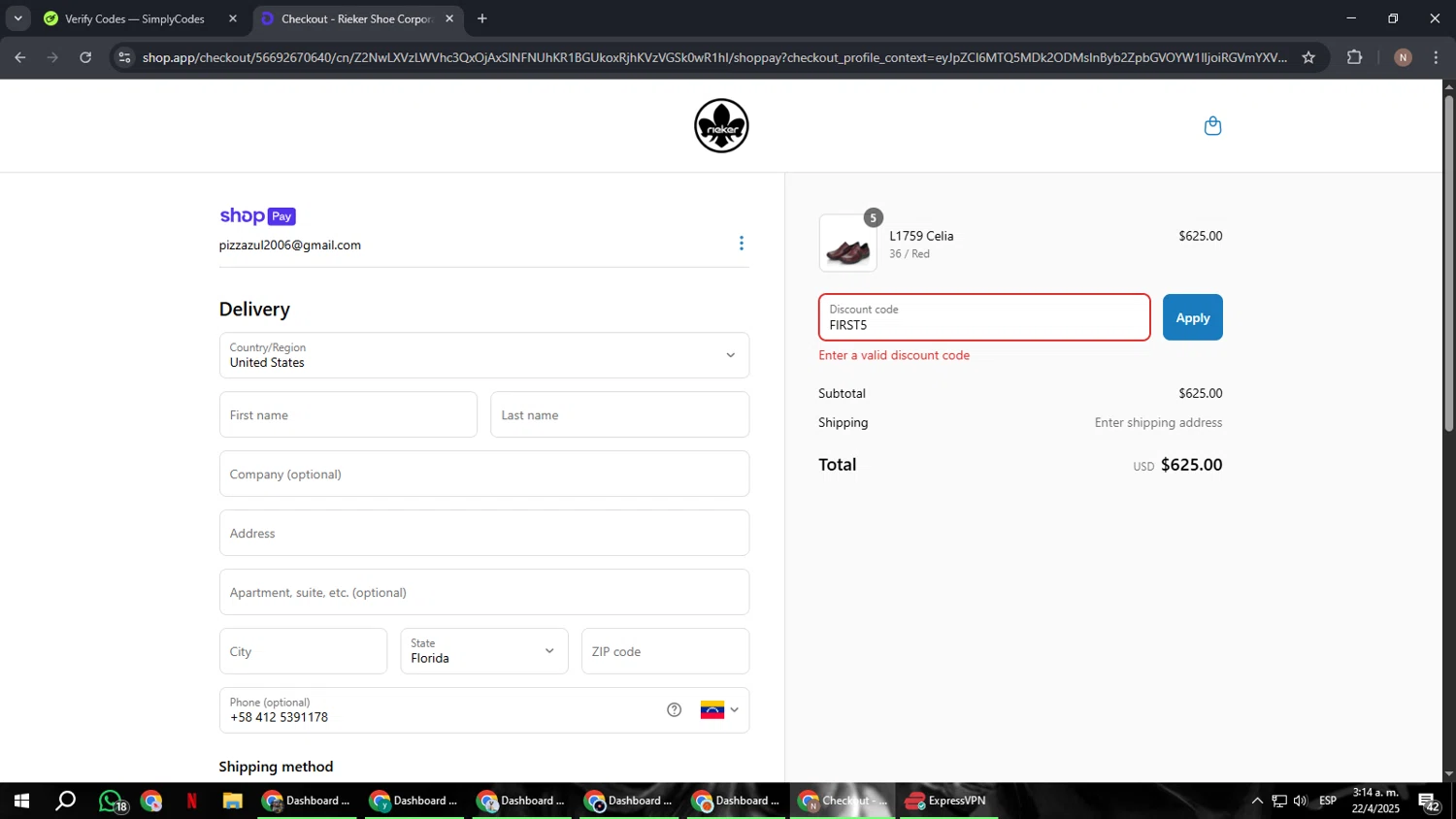Click the 'Enter shipping address' text
The width and height of the screenshot is (1456, 819).
[x=1158, y=423]
